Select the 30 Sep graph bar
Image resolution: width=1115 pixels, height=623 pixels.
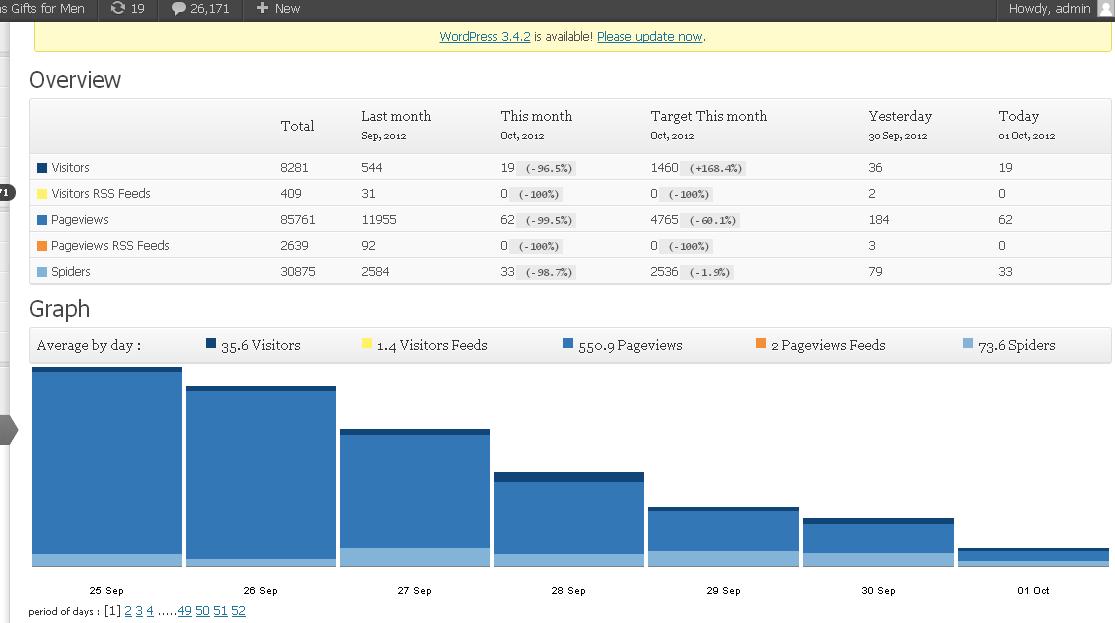(878, 543)
